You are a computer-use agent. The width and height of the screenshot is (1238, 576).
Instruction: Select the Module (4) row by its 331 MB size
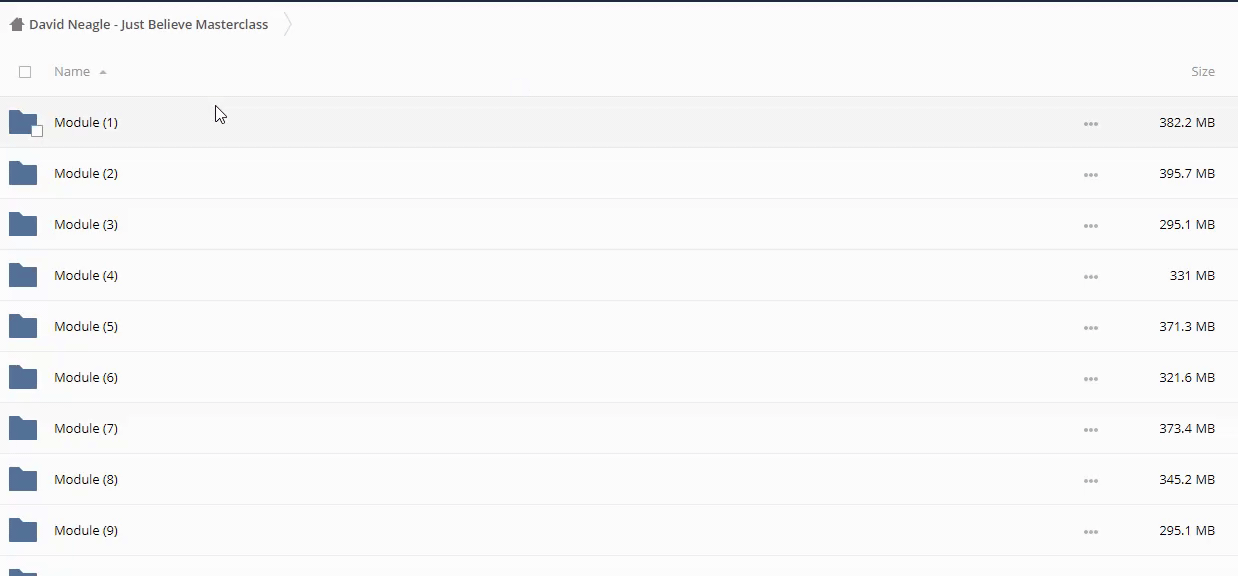pos(1192,276)
